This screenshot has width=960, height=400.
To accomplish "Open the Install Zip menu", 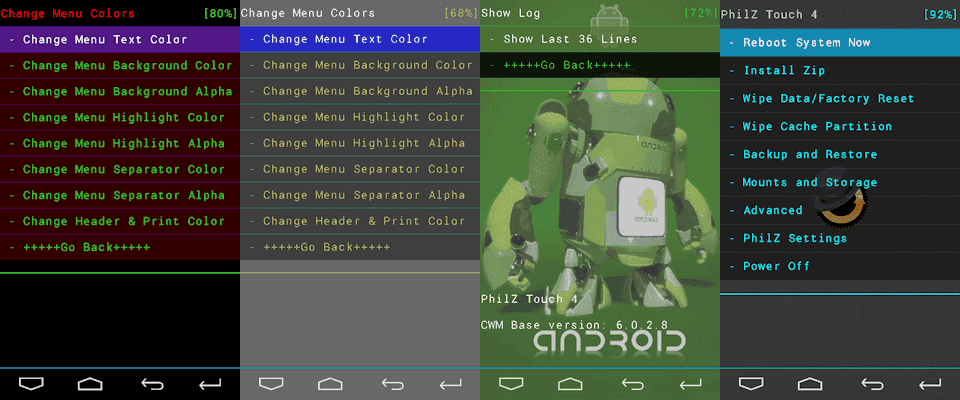I will pyautogui.click(x=840, y=70).
